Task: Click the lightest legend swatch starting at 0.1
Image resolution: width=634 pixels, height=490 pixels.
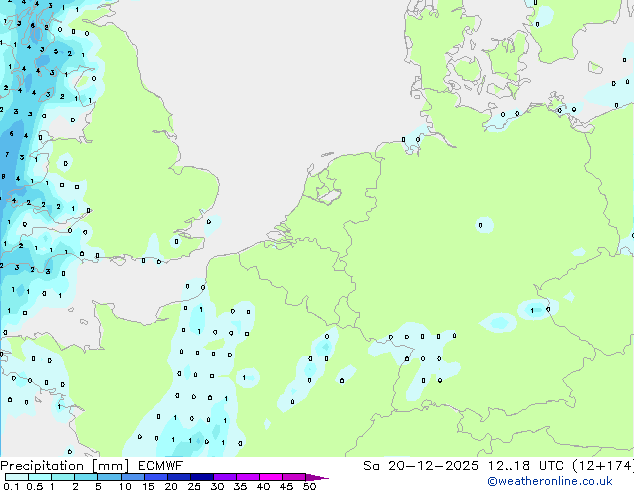Action: click(17, 477)
